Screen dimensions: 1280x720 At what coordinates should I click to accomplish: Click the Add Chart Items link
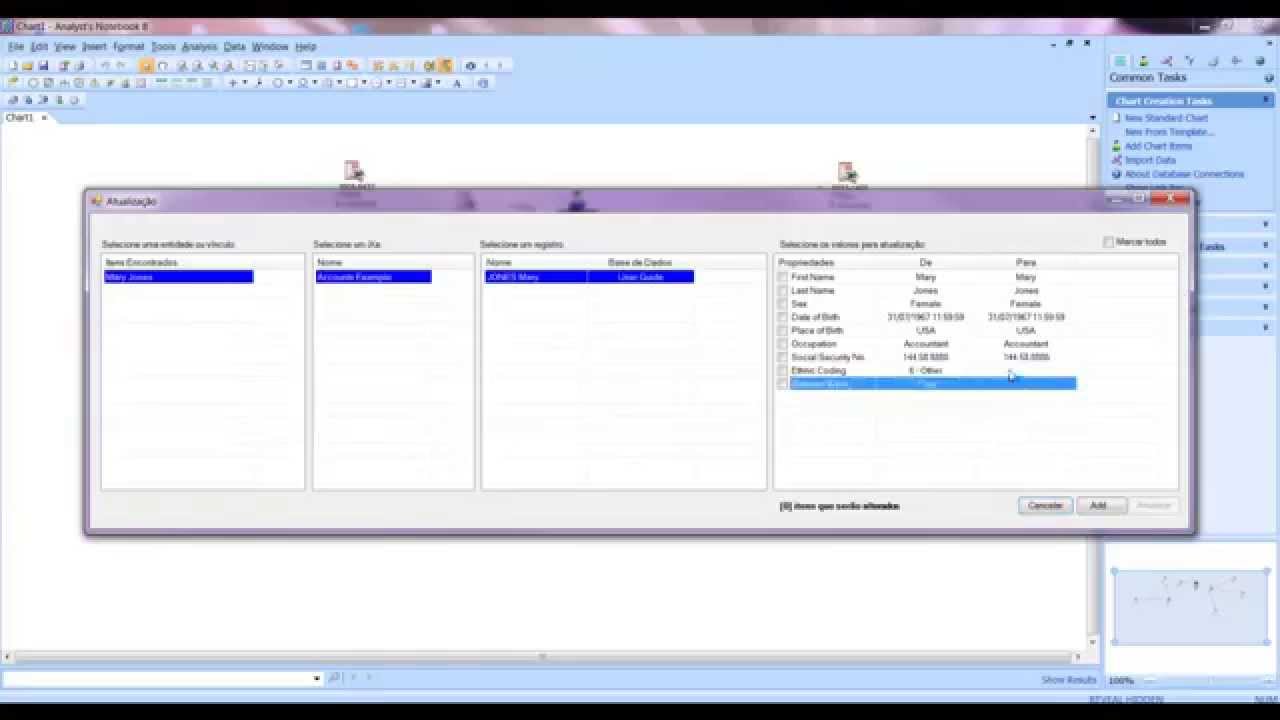[x=1158, y=146]
